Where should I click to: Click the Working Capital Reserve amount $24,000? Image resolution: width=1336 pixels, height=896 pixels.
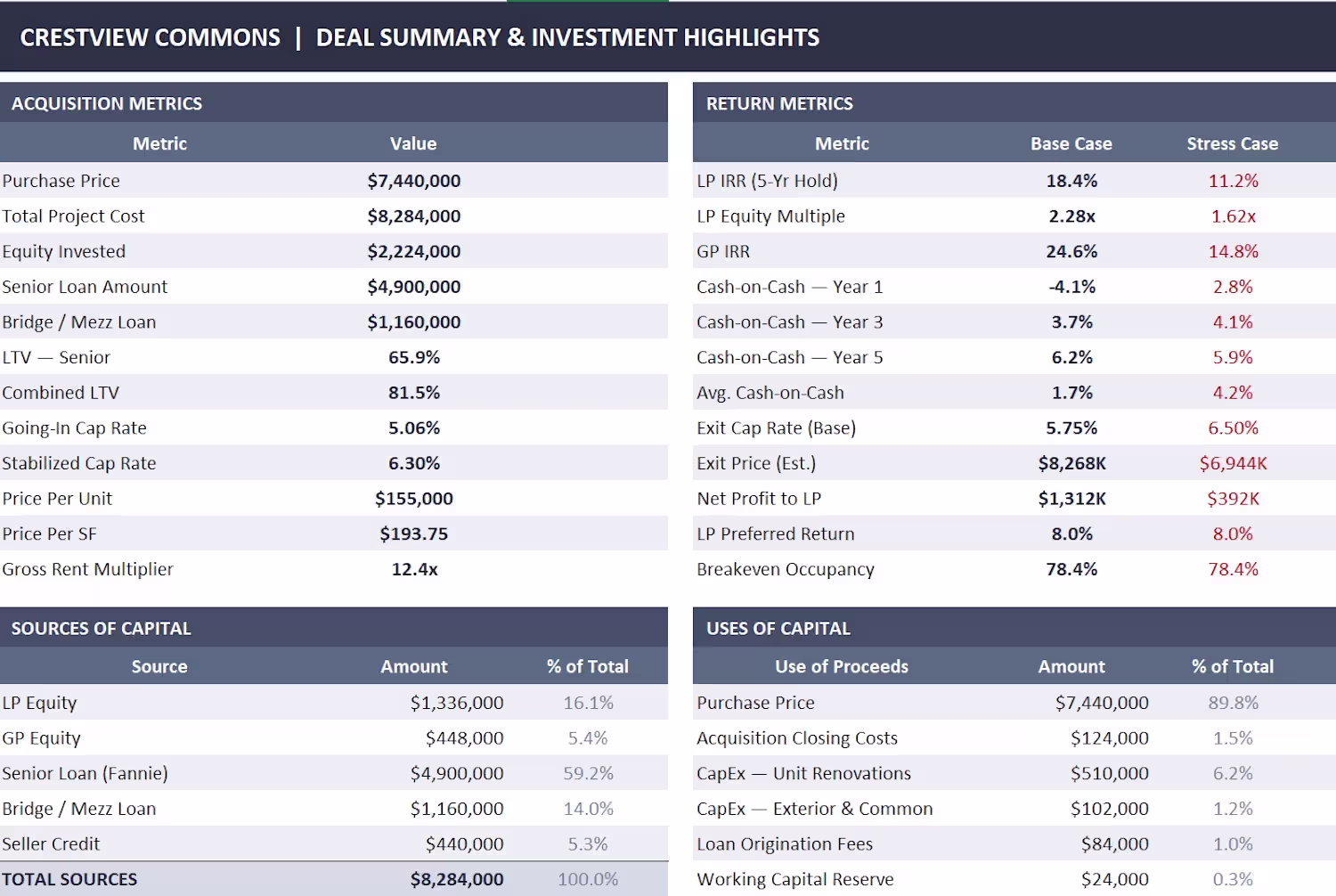click(x=1115, y=879)
